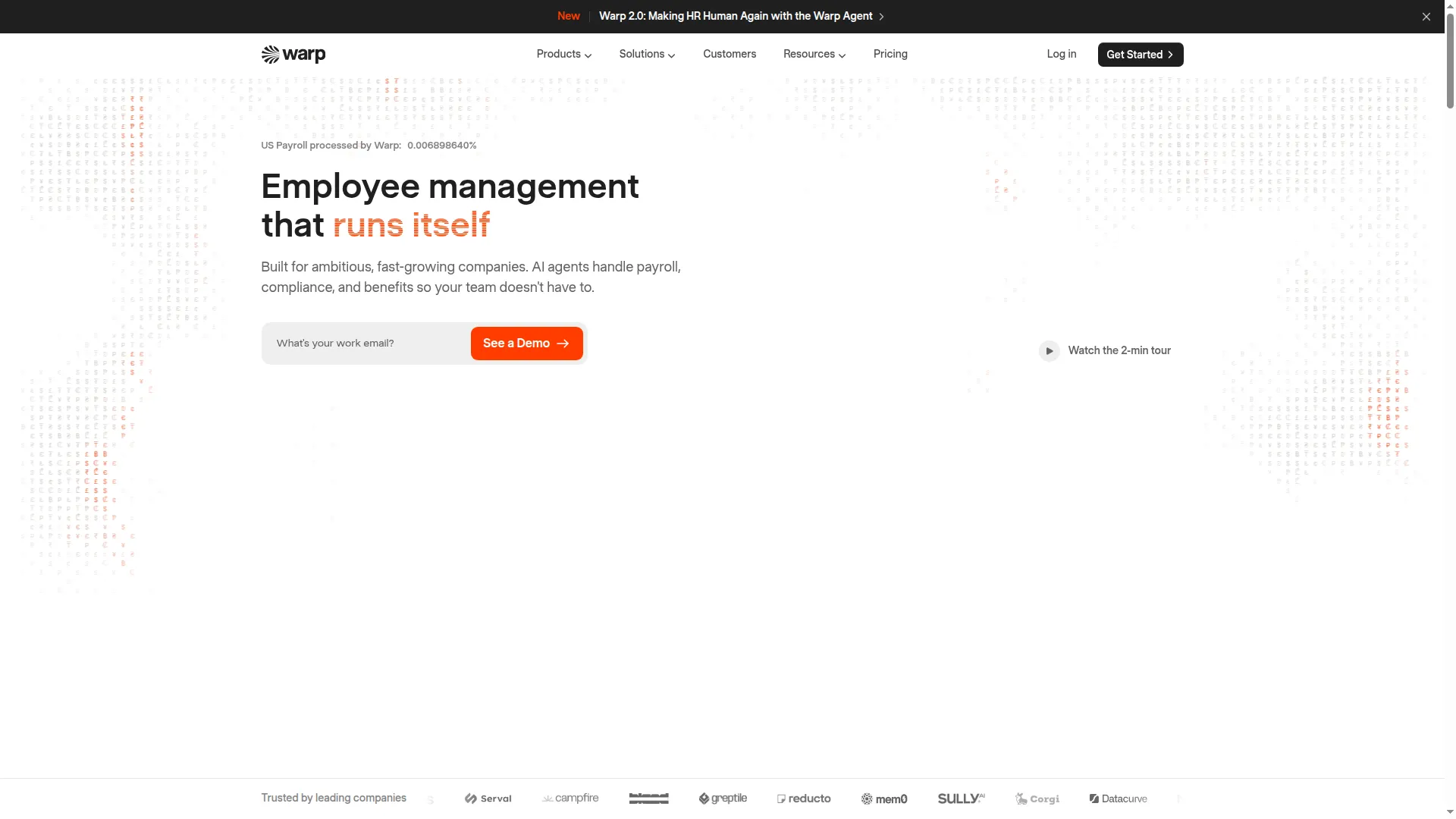The height and width of the screenshot is (819, 1456).
Task: Click the Corgi logo
Action: tap(1037, 799)
